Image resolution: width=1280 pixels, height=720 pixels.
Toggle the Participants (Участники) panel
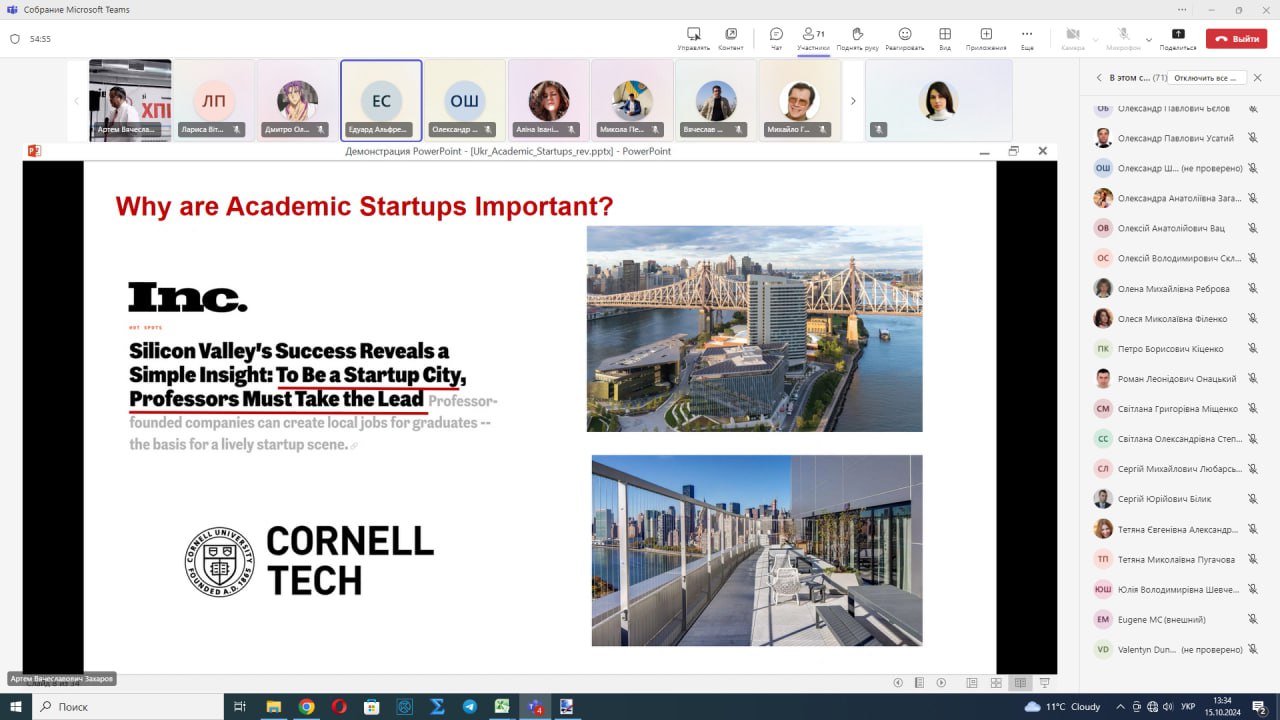(x=813, y=38)
